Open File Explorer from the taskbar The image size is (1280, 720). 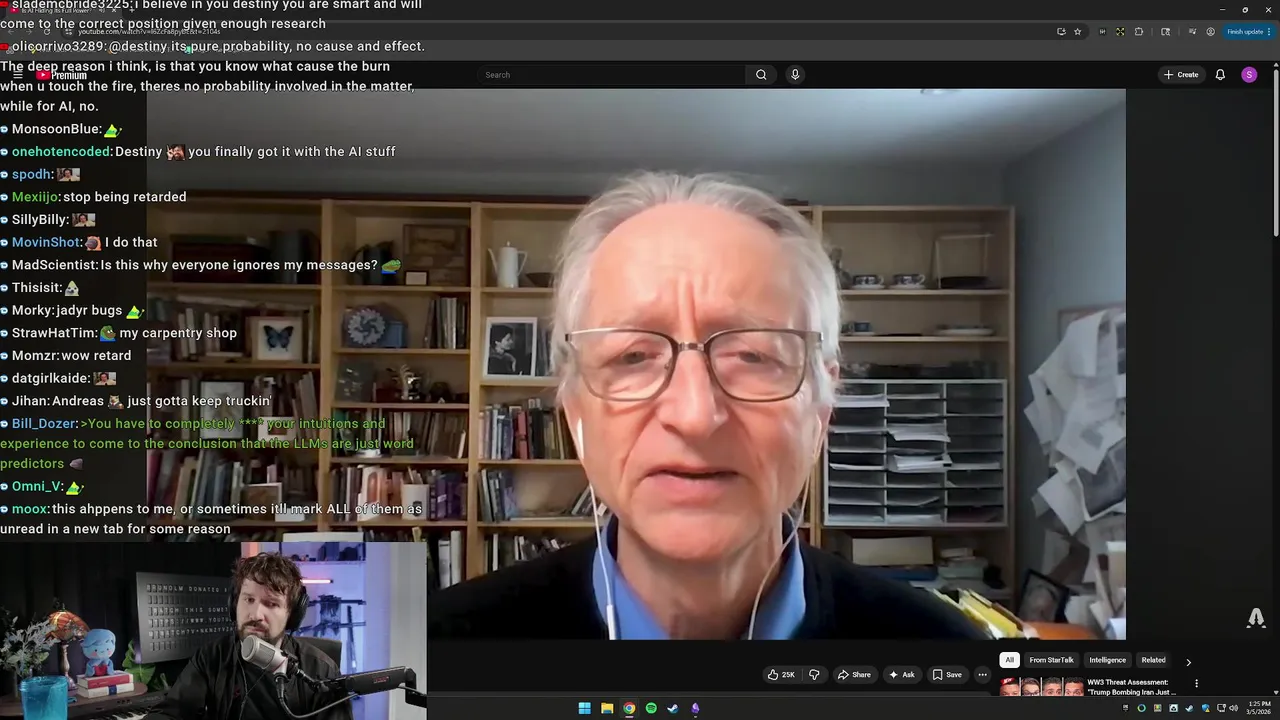click(607, 708)
